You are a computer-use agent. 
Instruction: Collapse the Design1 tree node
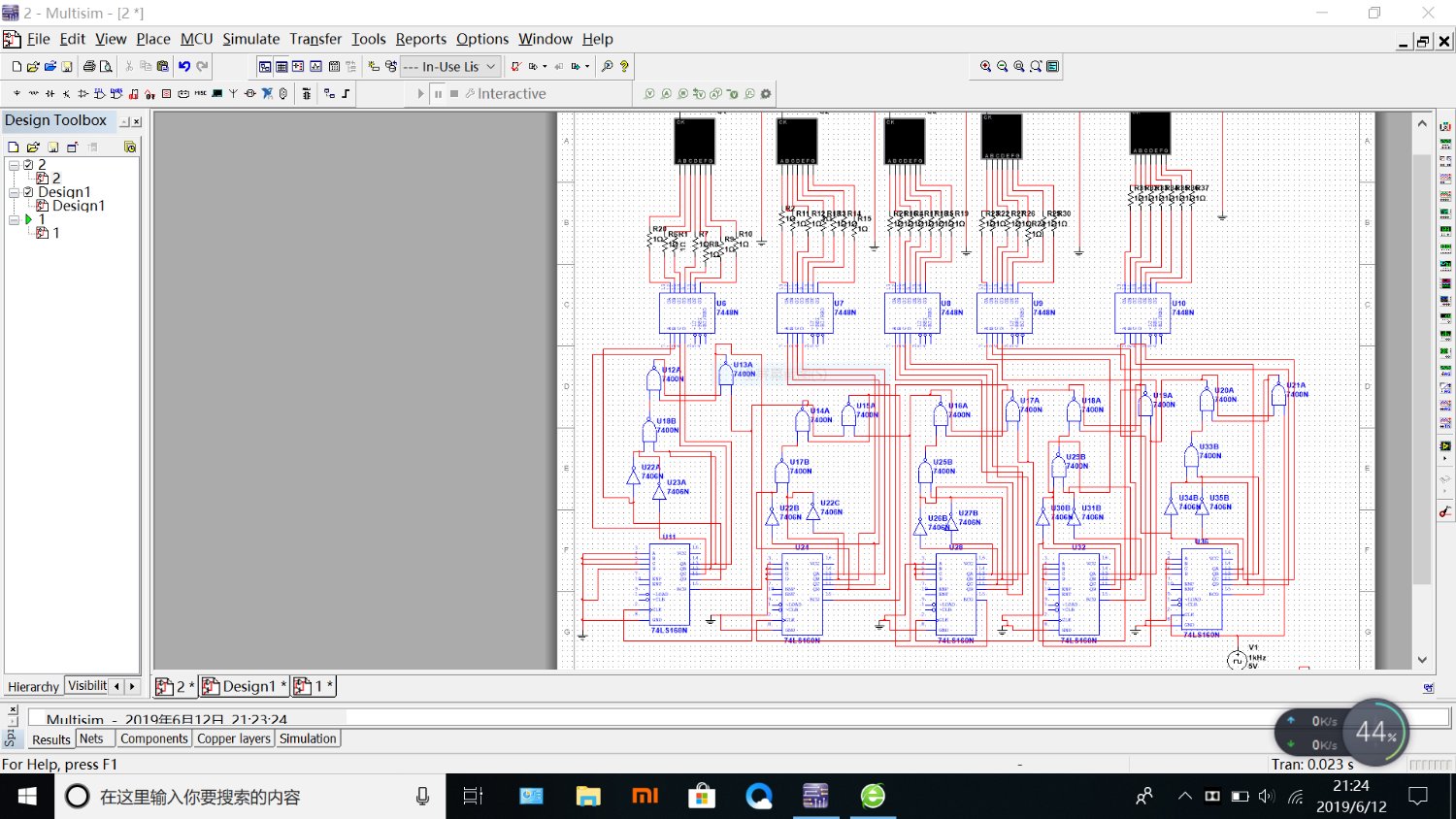tap(14, 192)
